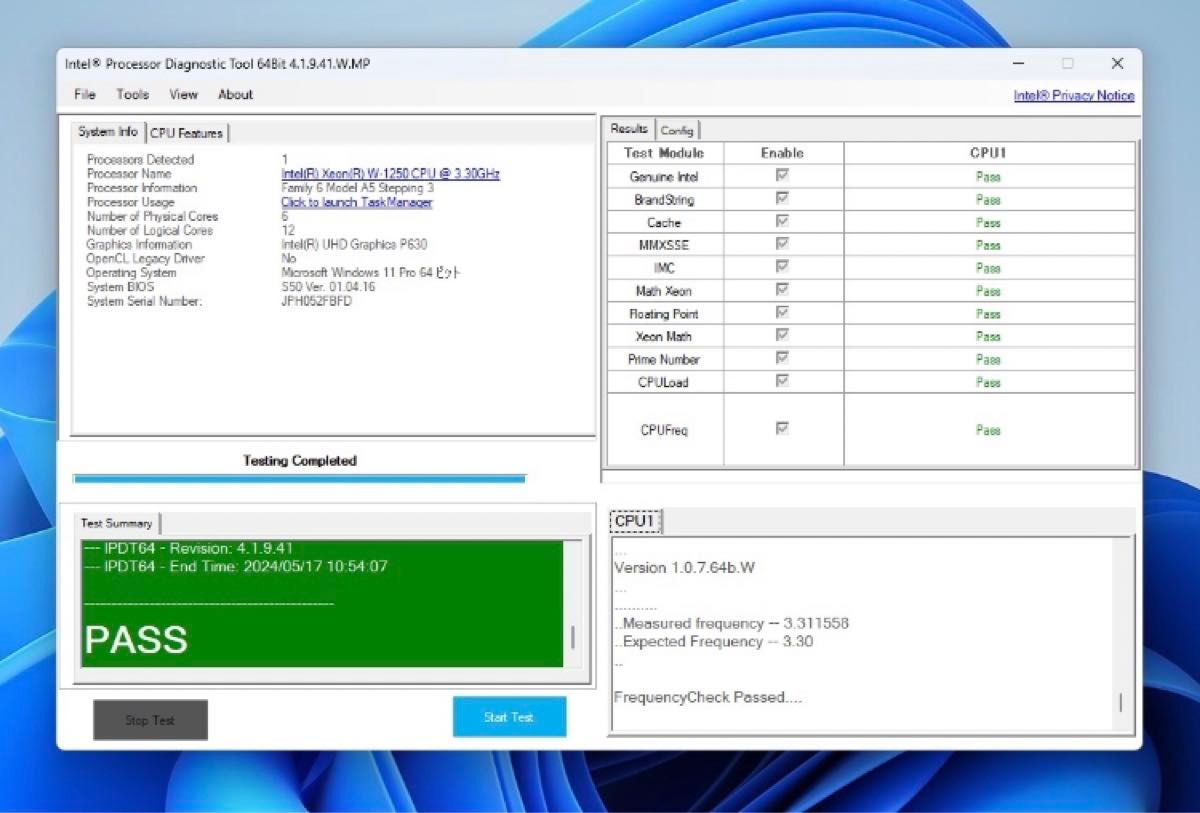Toggle the Floating Point enable checkbox
The height and width of the screenshot is (813, 1200).
[782, 312]
